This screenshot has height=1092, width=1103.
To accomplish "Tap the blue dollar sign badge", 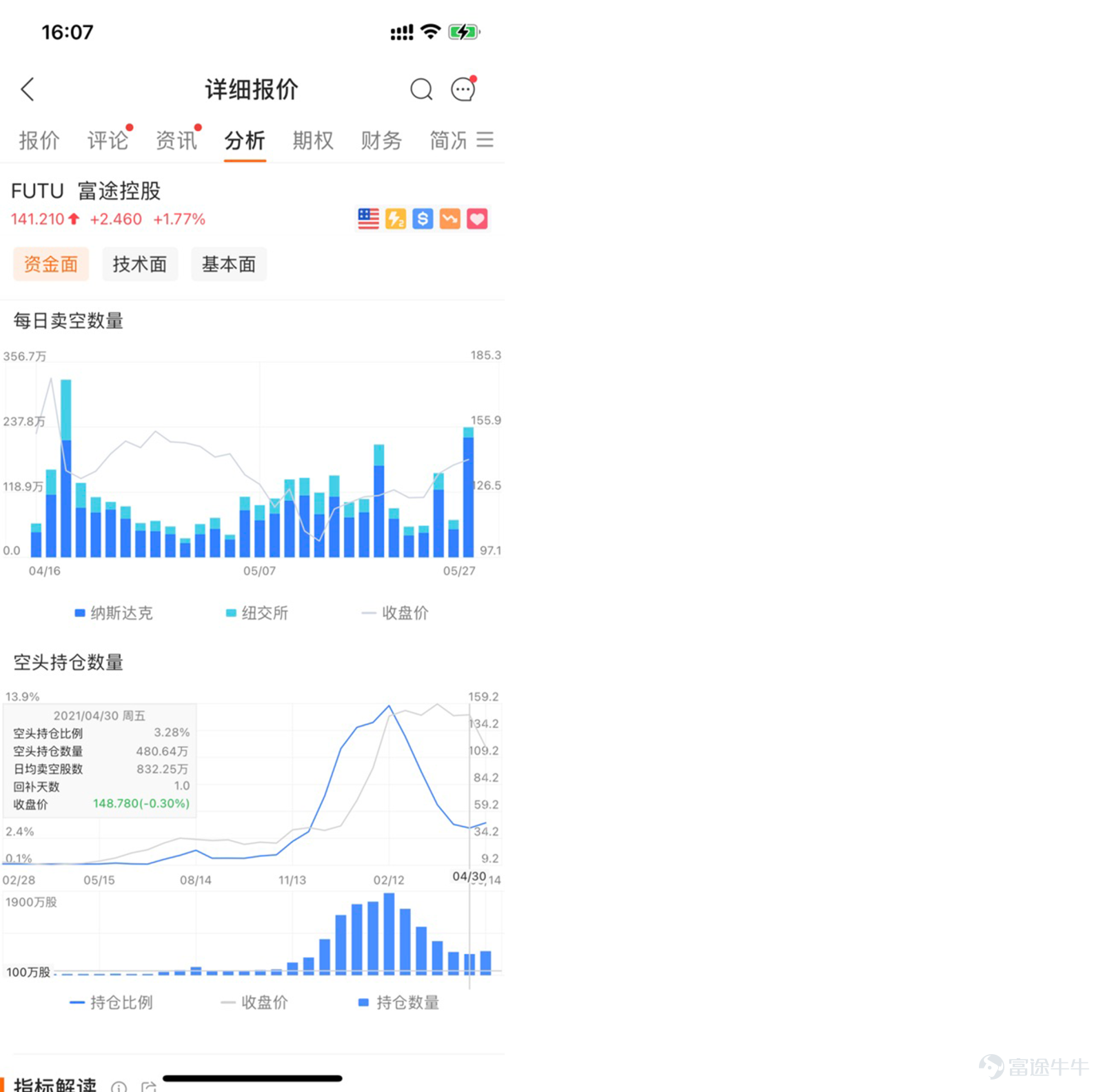I will [x=423, y=219].
